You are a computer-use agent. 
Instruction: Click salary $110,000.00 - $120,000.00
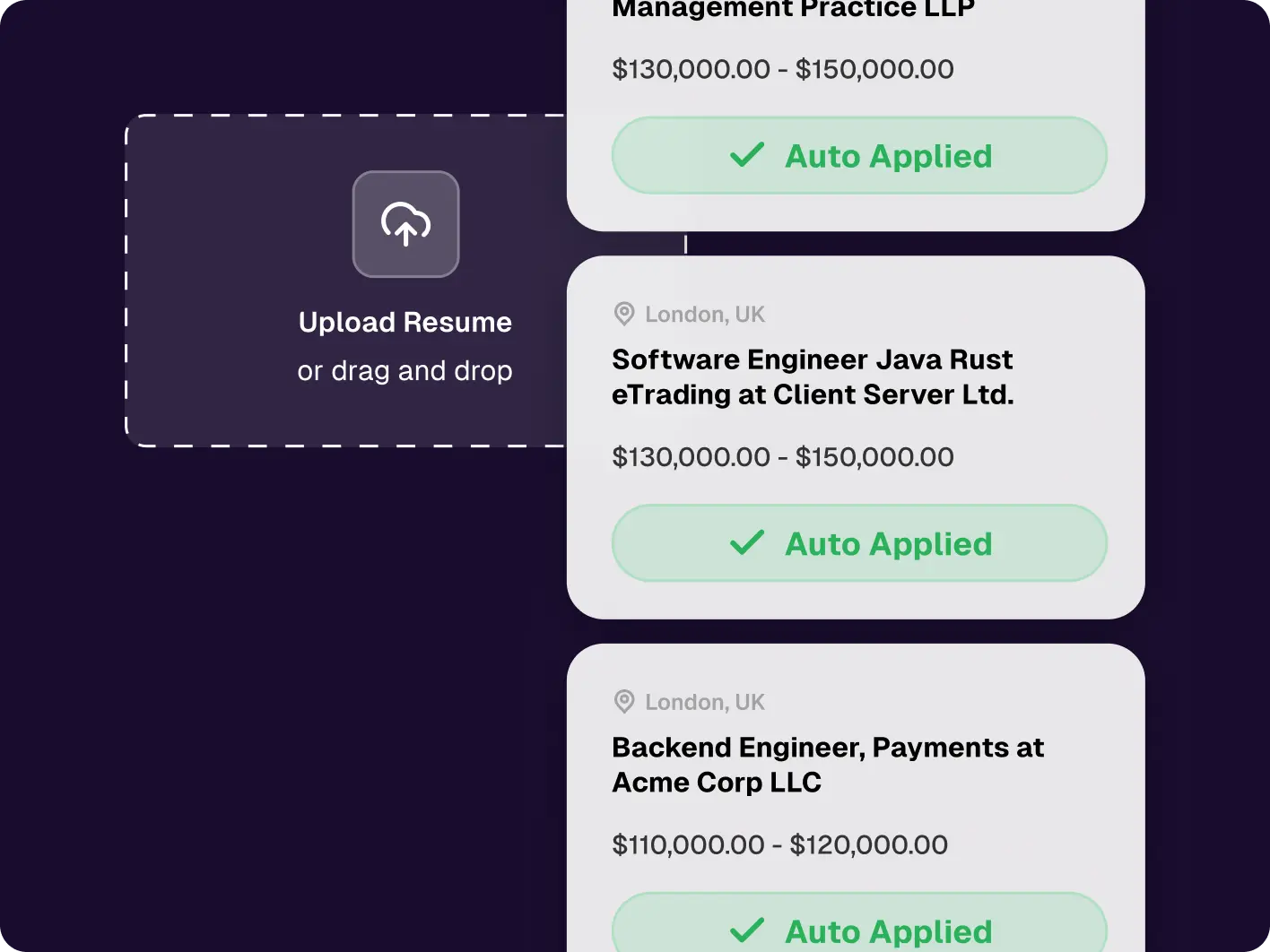(x=779, y=844)
